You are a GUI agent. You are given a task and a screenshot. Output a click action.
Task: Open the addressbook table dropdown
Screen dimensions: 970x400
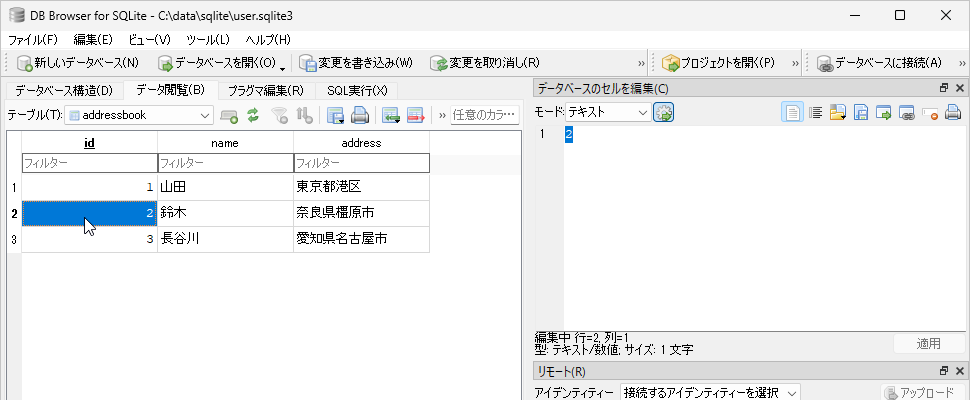click(x=204, y=115)
